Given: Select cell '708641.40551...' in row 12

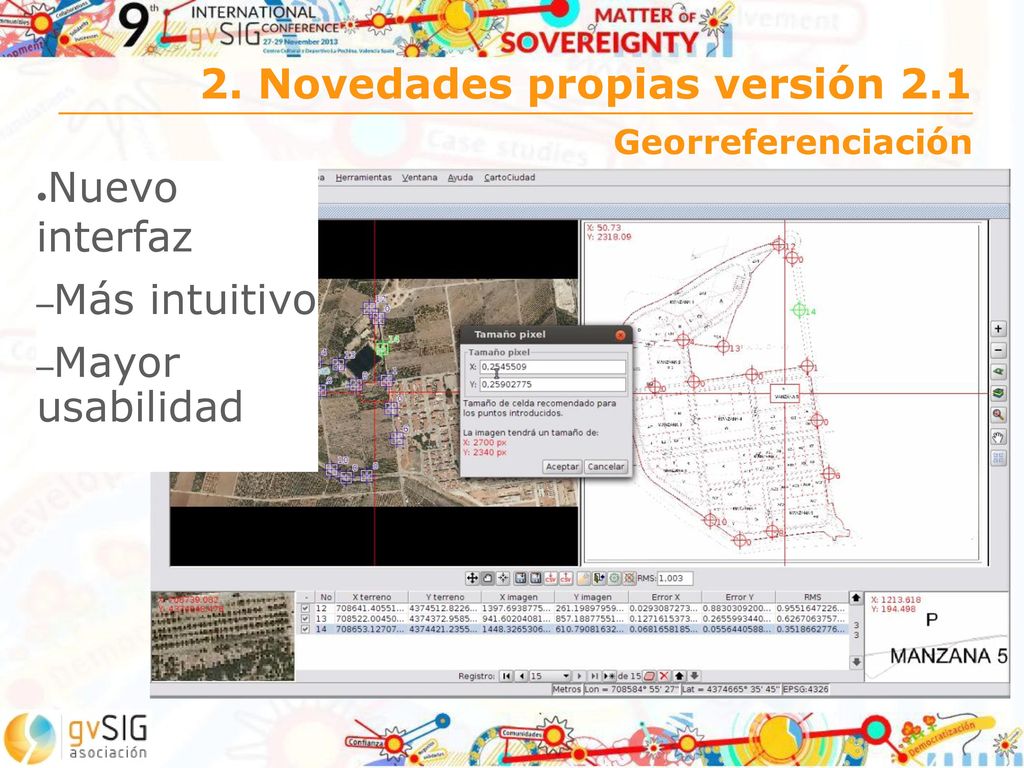Looking at the screenshot, I should [370, 608].
